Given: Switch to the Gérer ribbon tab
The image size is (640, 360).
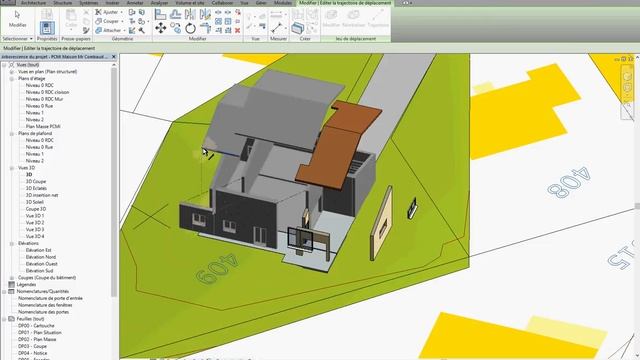Looking at the screenshot, I should pyautogui.click(x=261, y=3).
